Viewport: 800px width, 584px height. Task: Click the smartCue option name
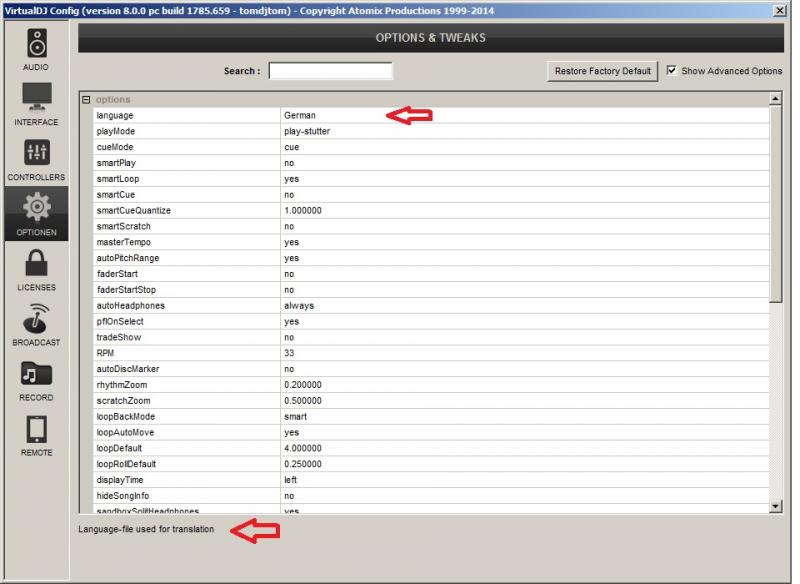[116, 194]
